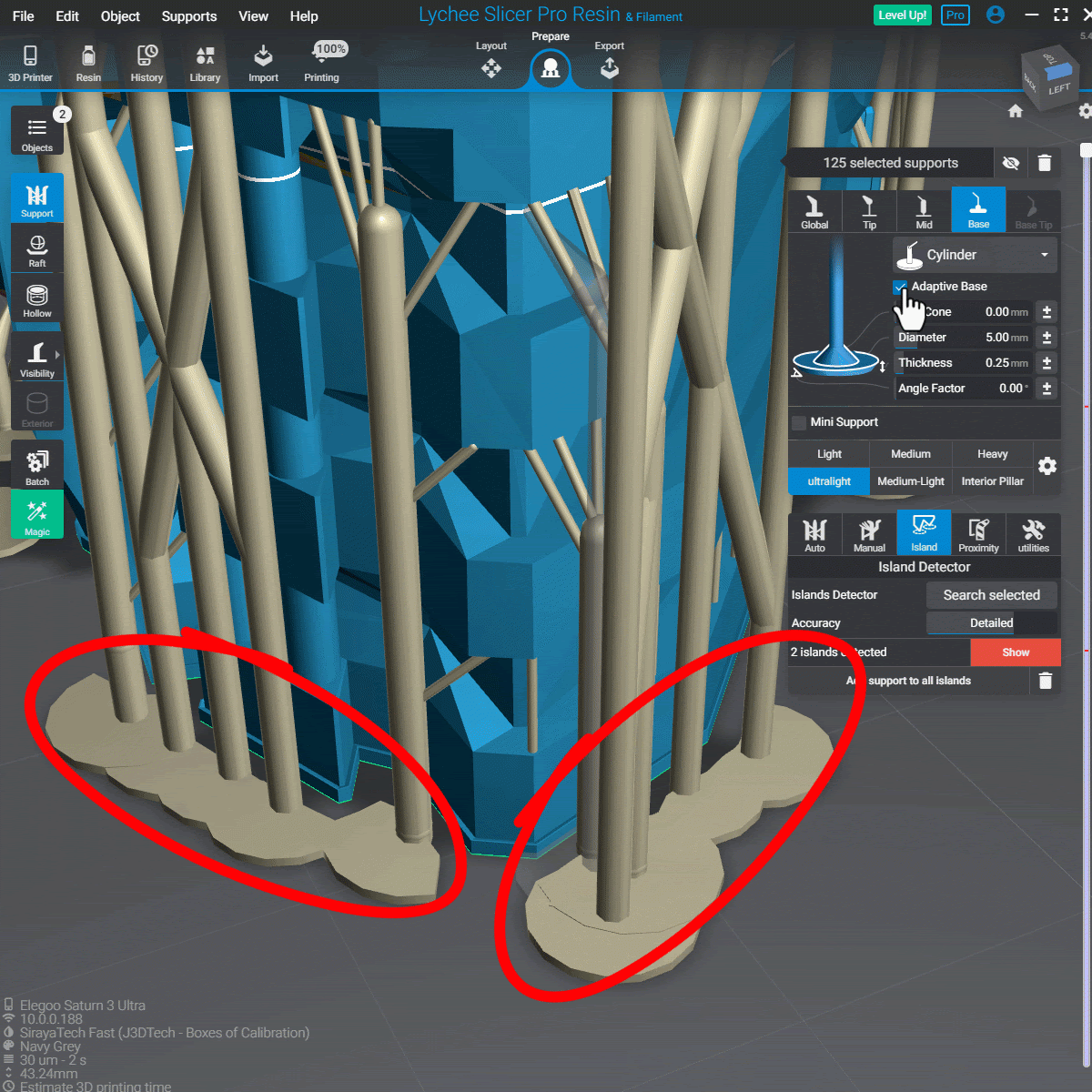Open the Magic auto-support tool
This screenshot has height=1092, width=1092.
tap(37, 516)
